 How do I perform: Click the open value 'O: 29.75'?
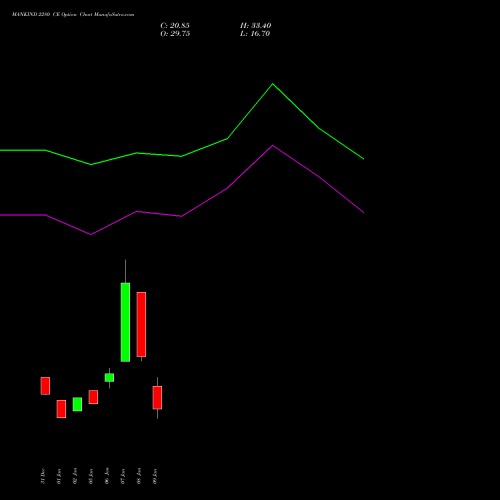175,34
